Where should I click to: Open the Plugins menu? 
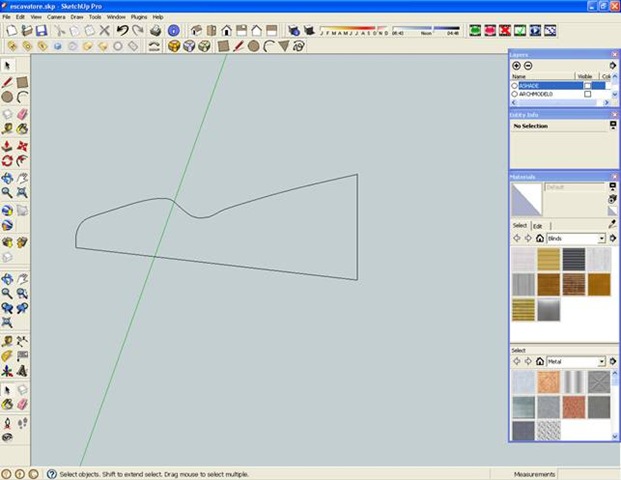point(139,17)
